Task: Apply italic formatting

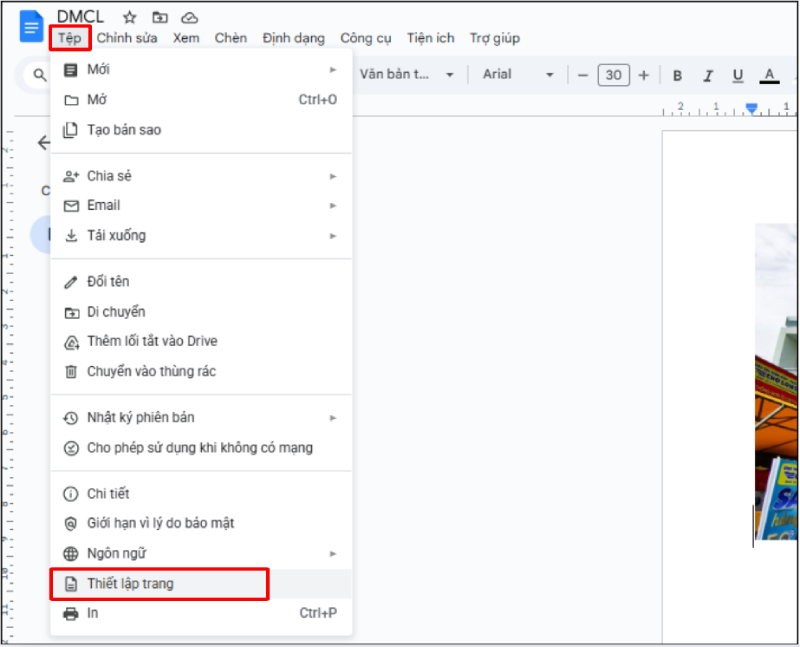Action: [x=708, y=75]
